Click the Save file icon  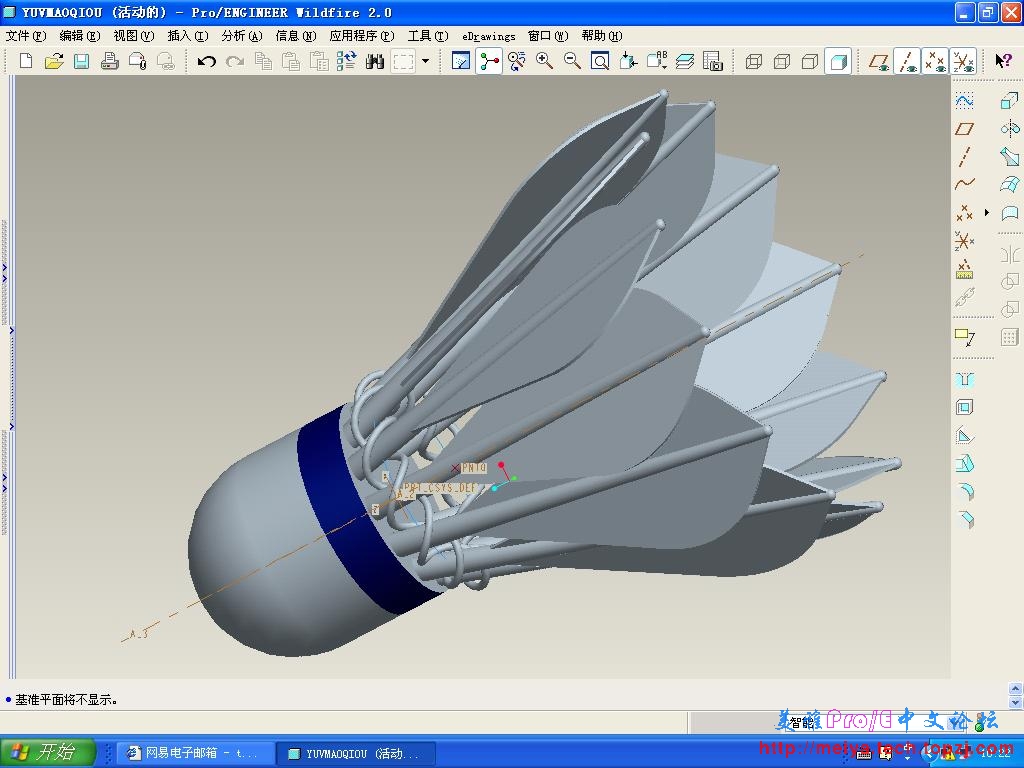(x=82, y=61)
